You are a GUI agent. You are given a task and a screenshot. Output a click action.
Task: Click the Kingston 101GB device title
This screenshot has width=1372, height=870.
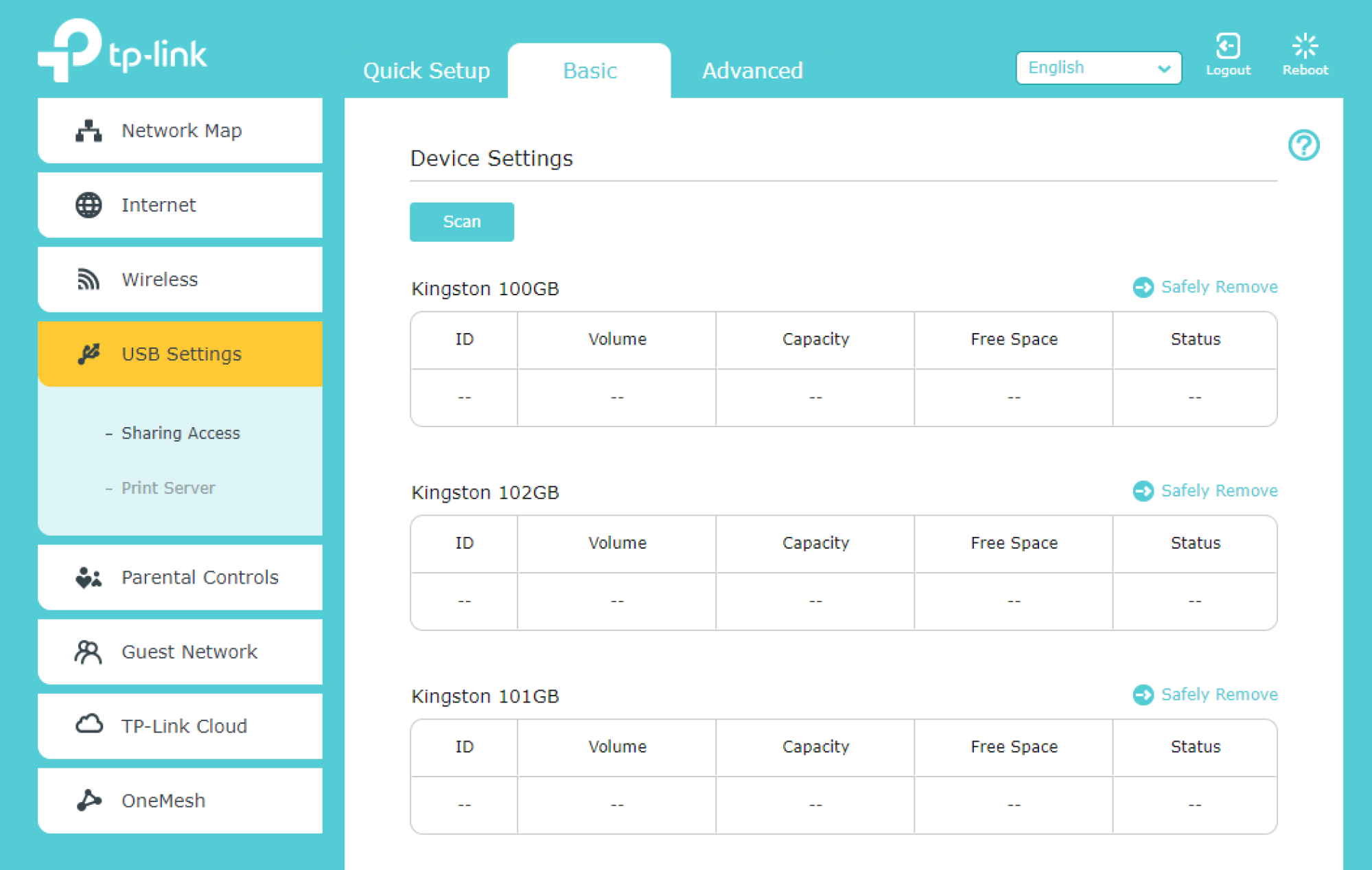pos(485,696)
